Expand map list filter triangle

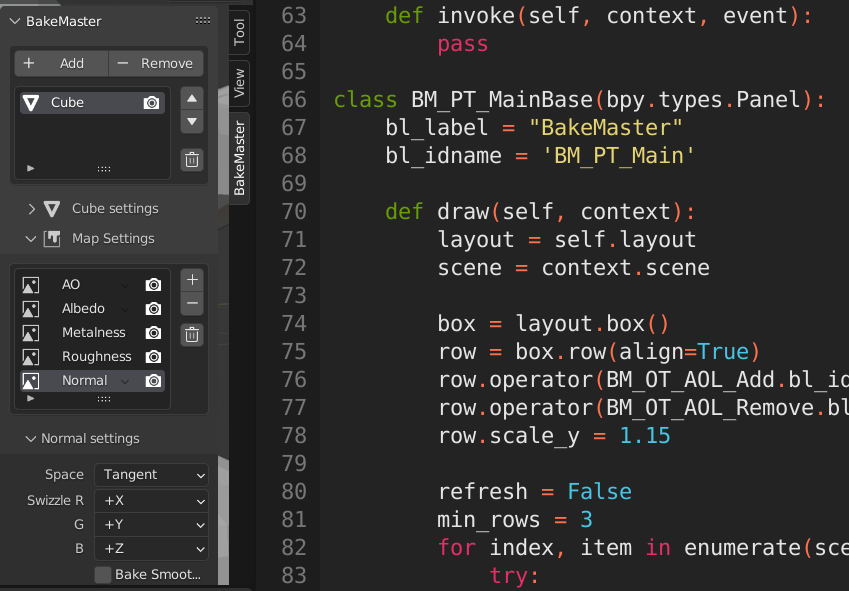coord(31,398)
